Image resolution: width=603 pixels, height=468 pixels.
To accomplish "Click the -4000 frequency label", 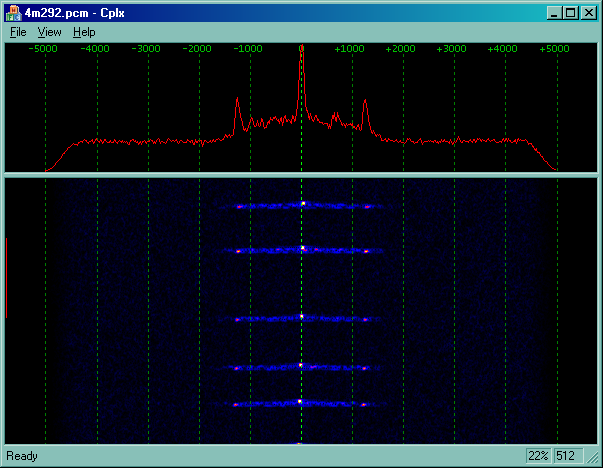I will tap(95, 49).
